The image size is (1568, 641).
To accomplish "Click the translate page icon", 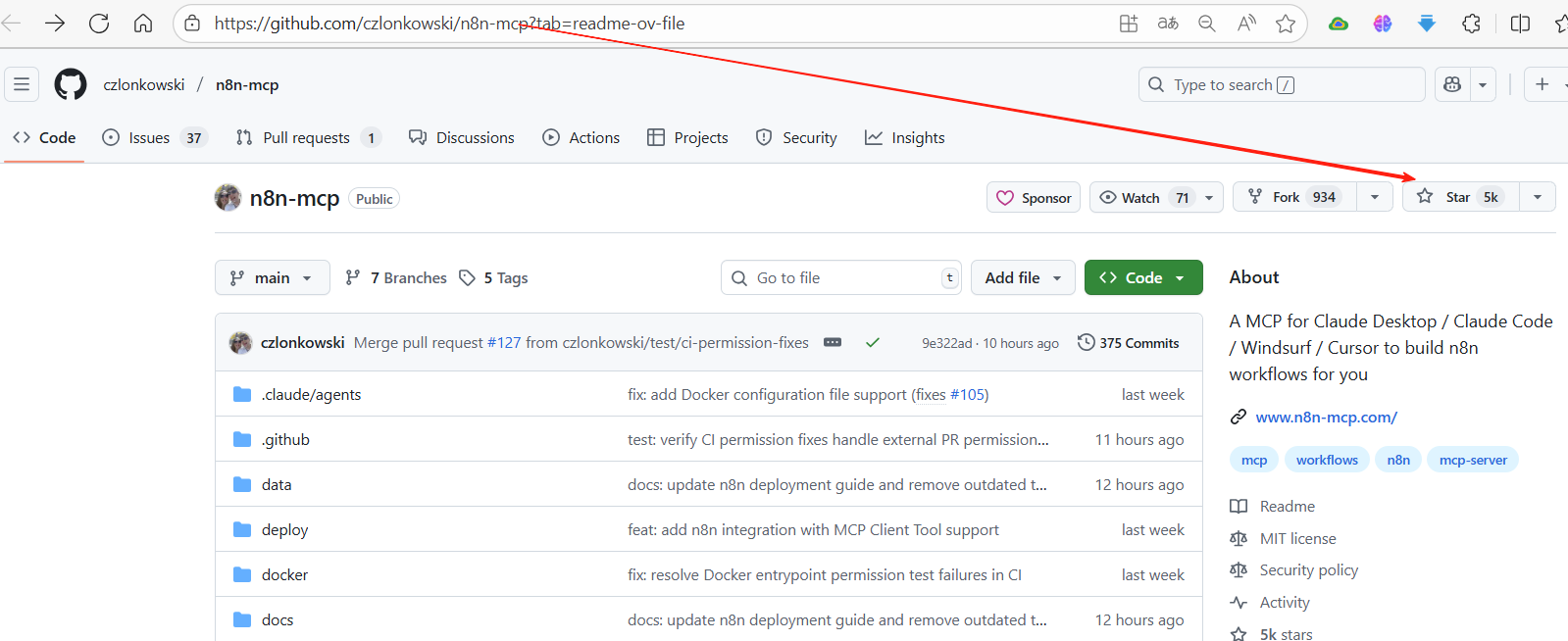I will 1168,24.
